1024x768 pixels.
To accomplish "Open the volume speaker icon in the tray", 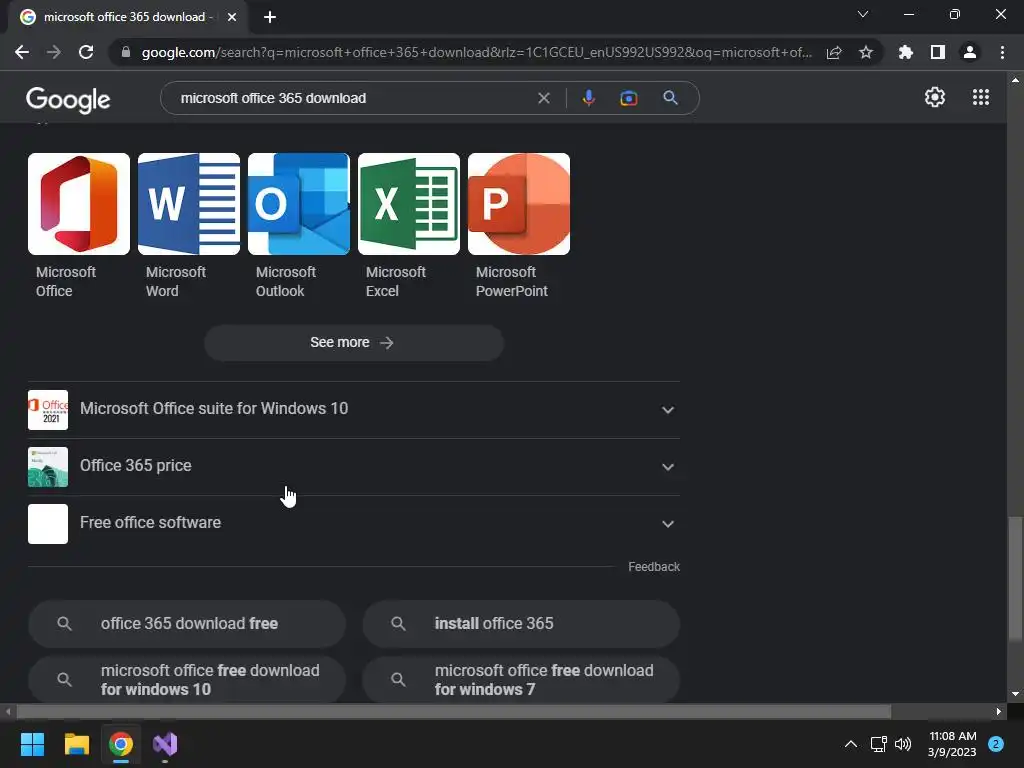I will tap(903, 744).
